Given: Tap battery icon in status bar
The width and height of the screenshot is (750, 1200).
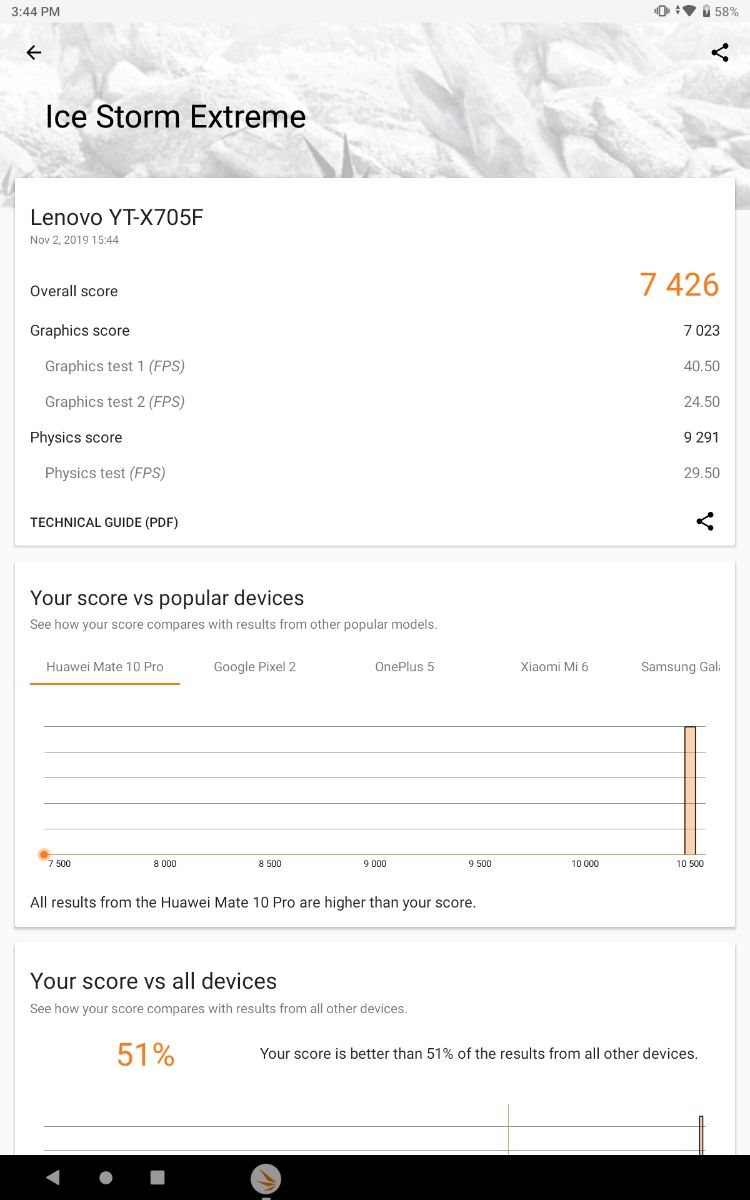Looking at the screenshot, I should point(706,11).
